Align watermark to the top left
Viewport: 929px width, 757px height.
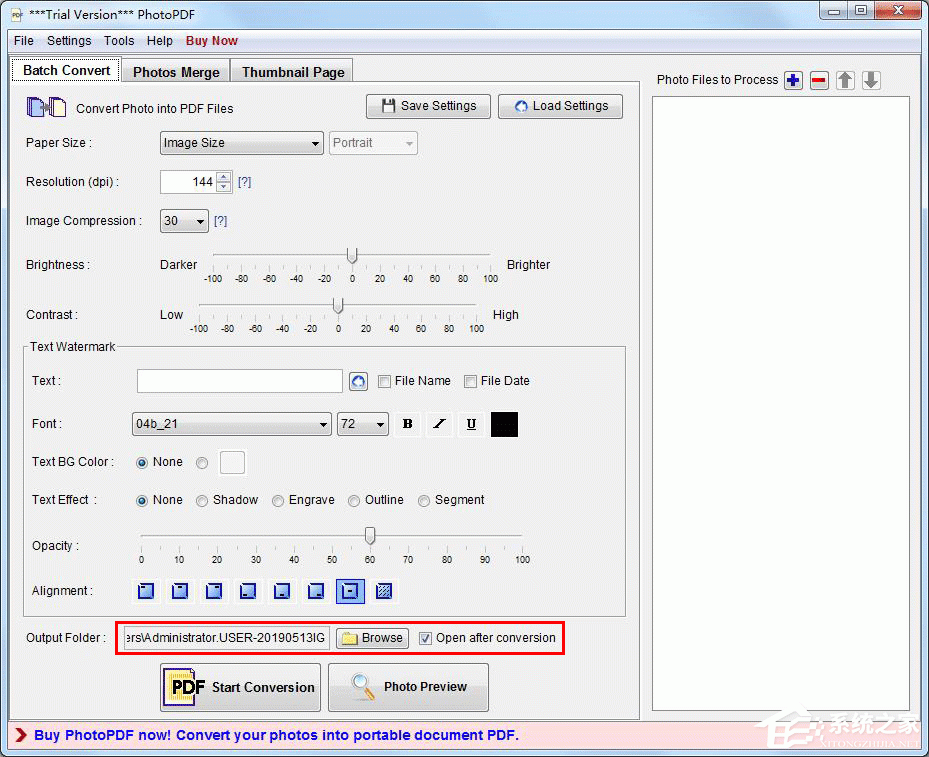pyautogui.click(x=146, y=591)
